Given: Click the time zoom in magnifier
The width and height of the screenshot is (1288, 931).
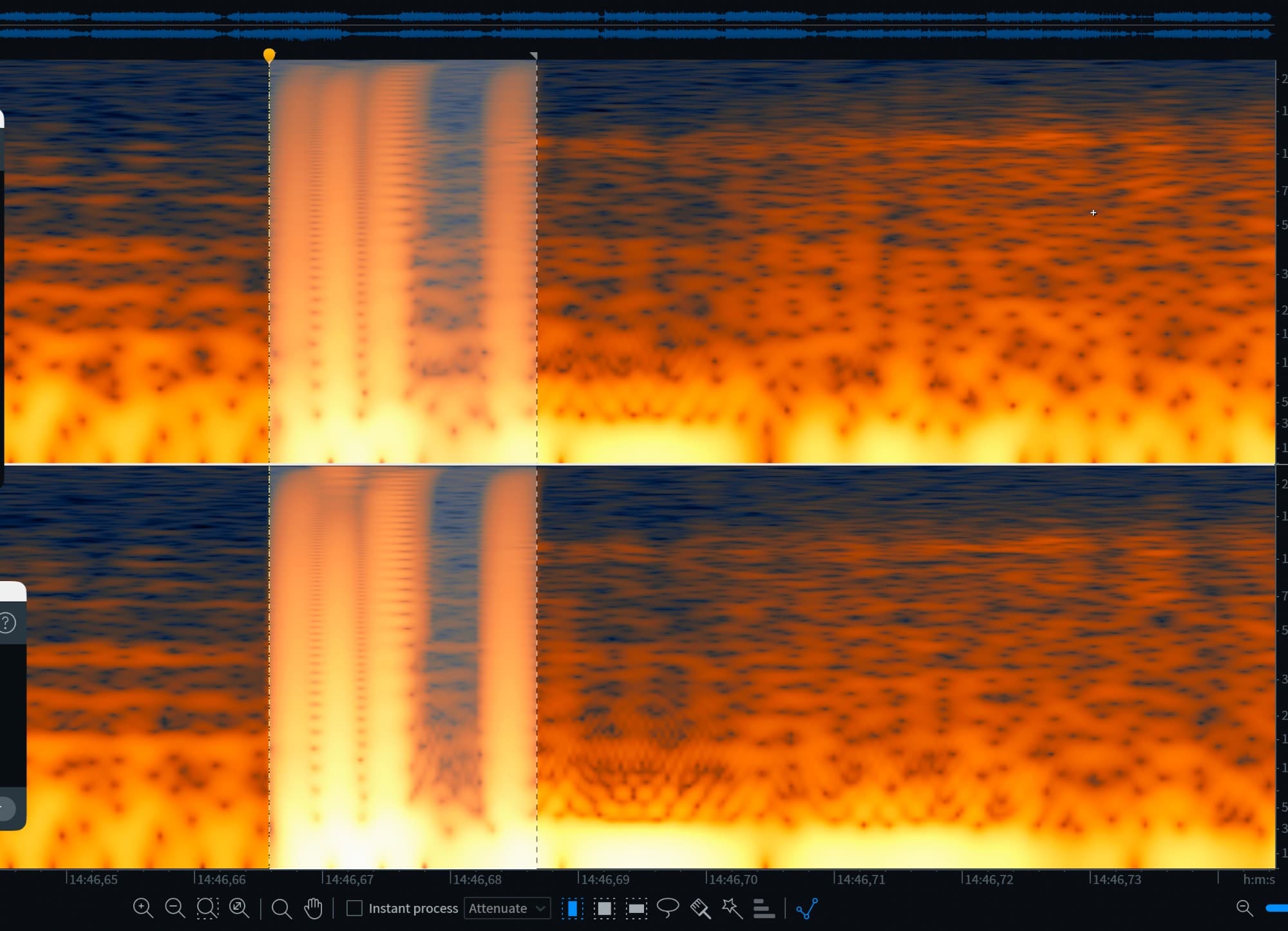Looking at the screenshot, I should tap(142, 908).
